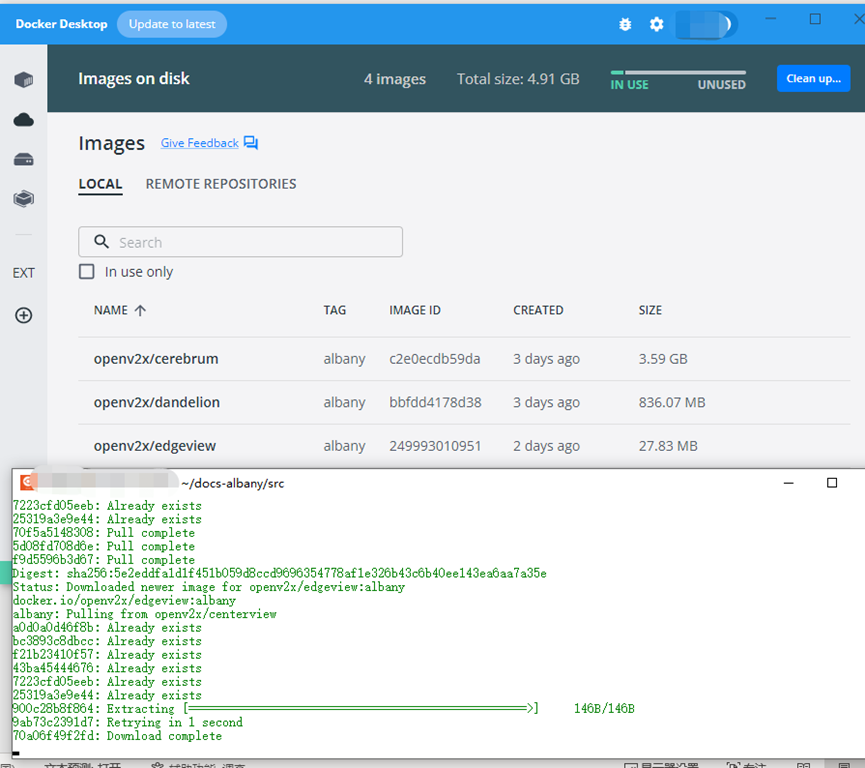Click Digest sha256 line in terminal
The height and width of the screenshot is (768, 865).
click(x=280, y=574)
